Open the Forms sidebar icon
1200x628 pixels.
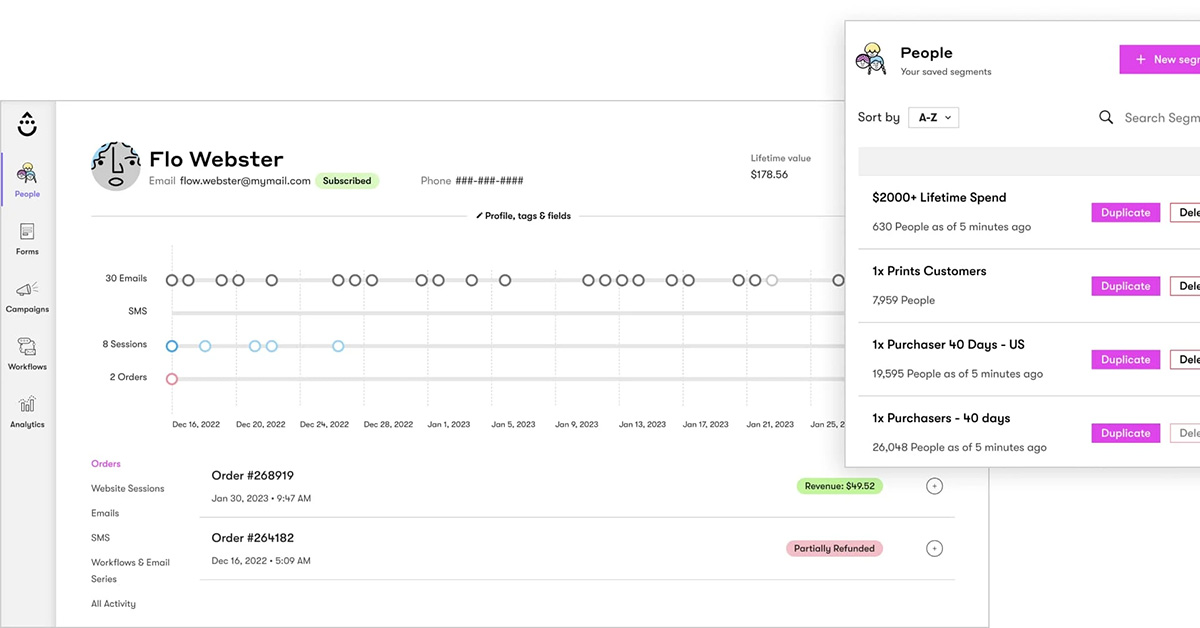coord(27,233)
